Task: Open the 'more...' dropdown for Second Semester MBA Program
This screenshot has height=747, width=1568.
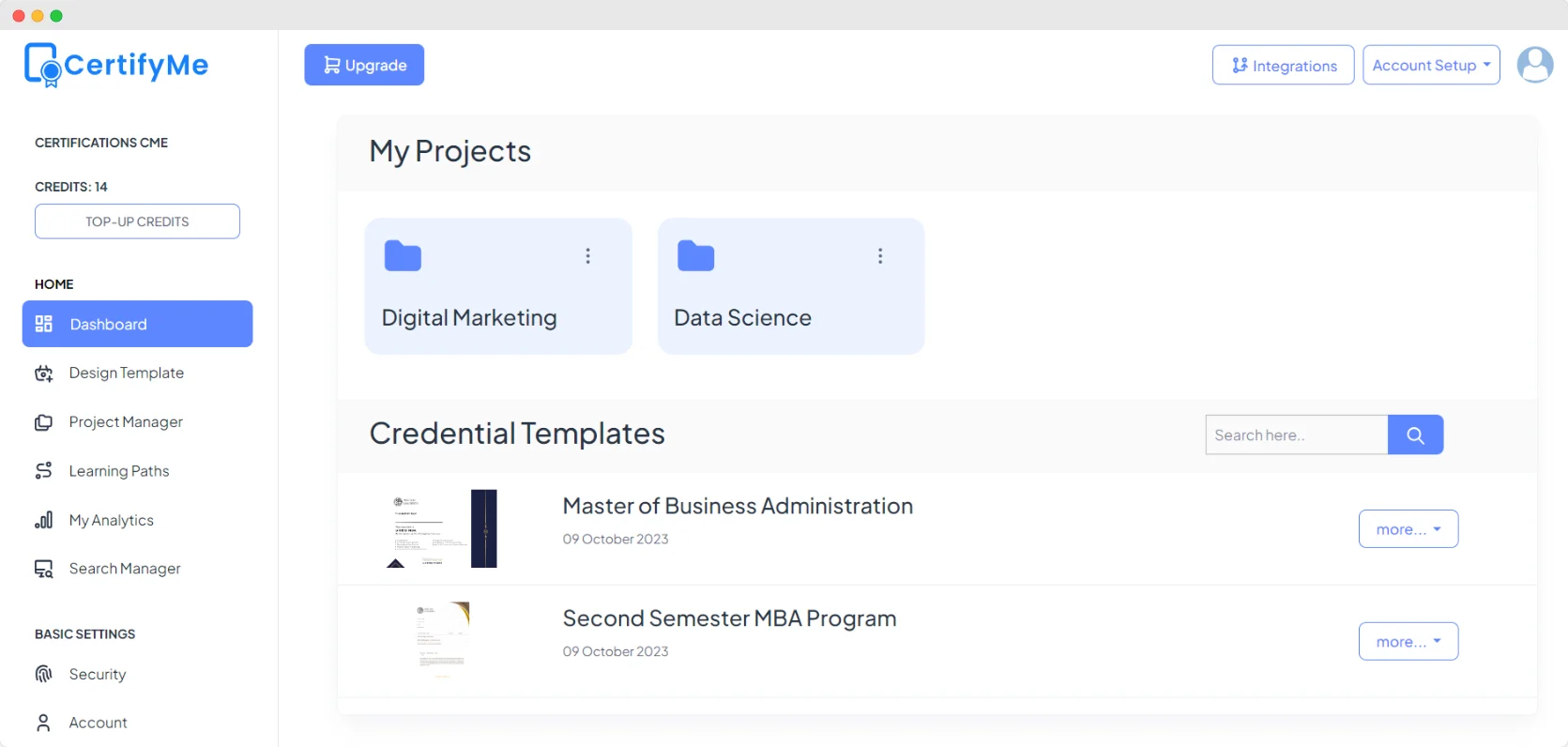Action: click(1408, 641)
